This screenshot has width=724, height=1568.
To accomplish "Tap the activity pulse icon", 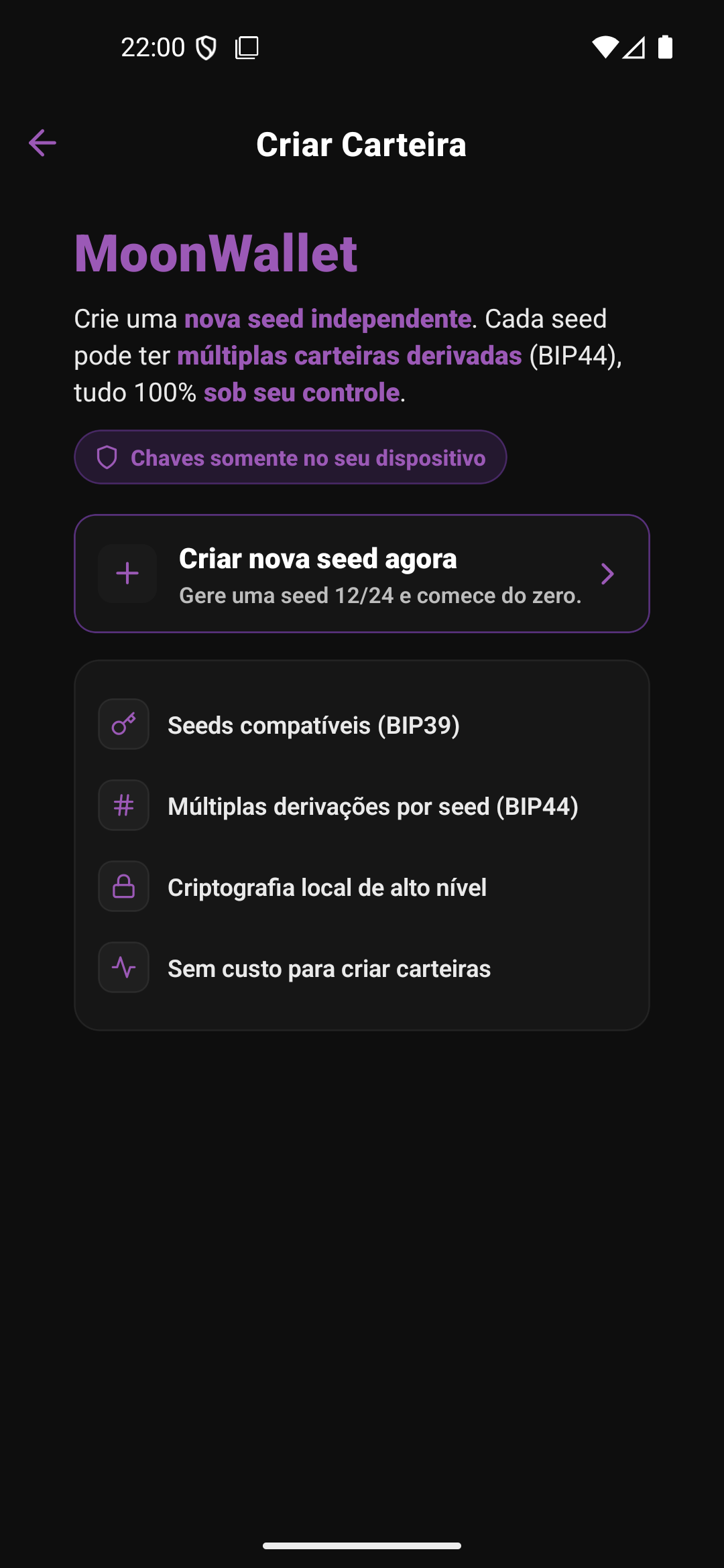I will tap(124, 968).
